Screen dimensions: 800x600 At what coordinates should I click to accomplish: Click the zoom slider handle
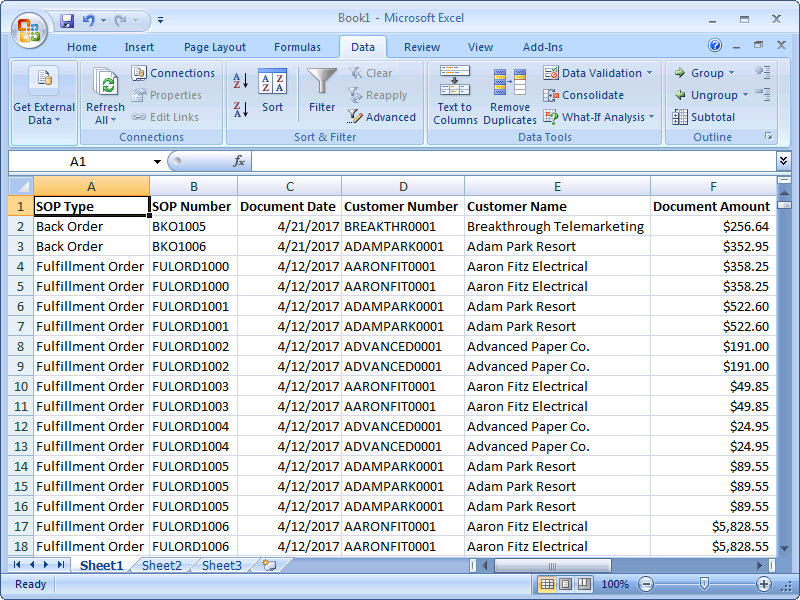coord(704,584)
